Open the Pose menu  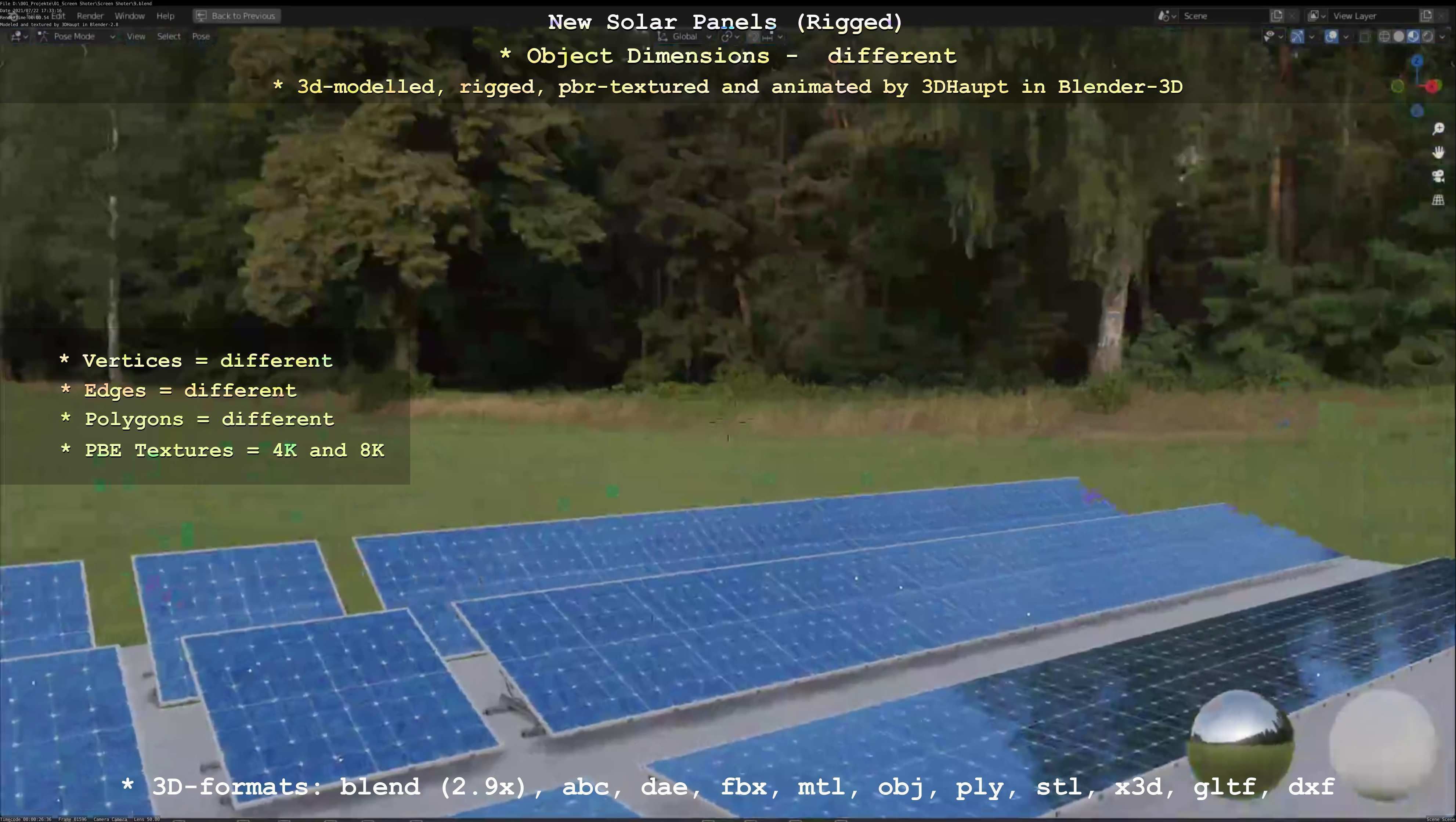[200, 36]
